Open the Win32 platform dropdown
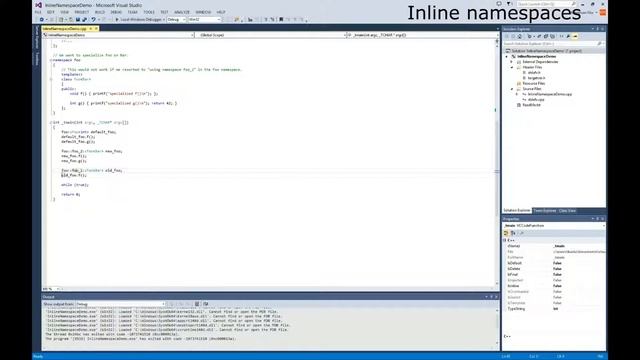 [204, 19]
